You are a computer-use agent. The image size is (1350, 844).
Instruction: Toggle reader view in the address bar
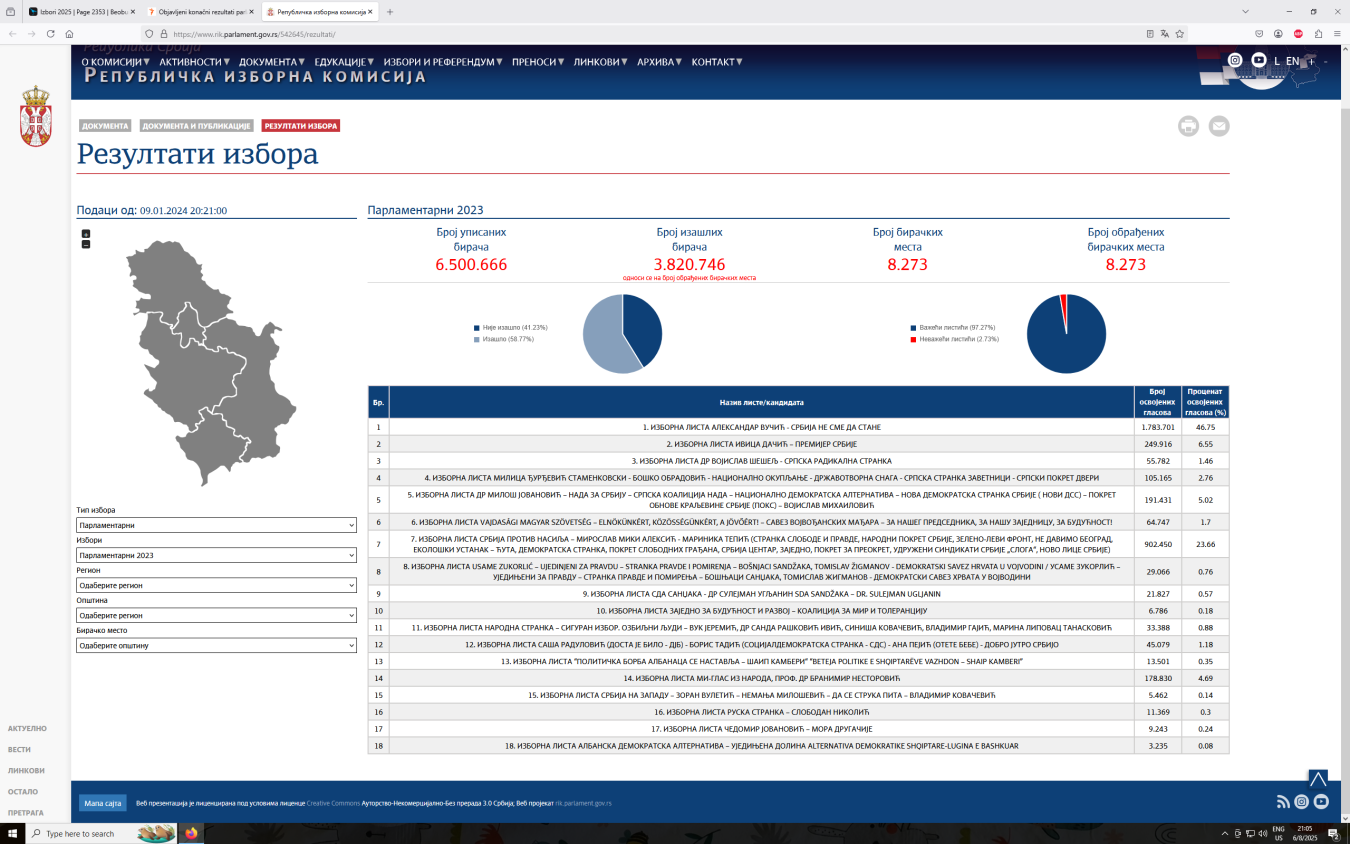pos(1150,33)
